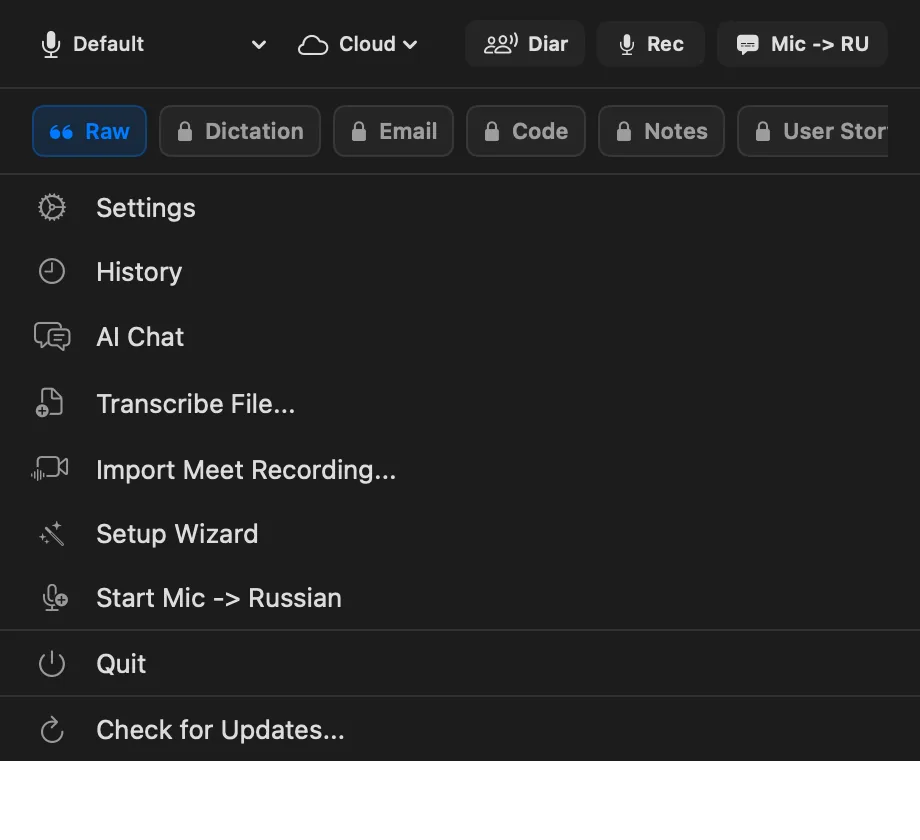Click the people icon in Diar button
Screen dimensions: 920x840
point(500,44)
